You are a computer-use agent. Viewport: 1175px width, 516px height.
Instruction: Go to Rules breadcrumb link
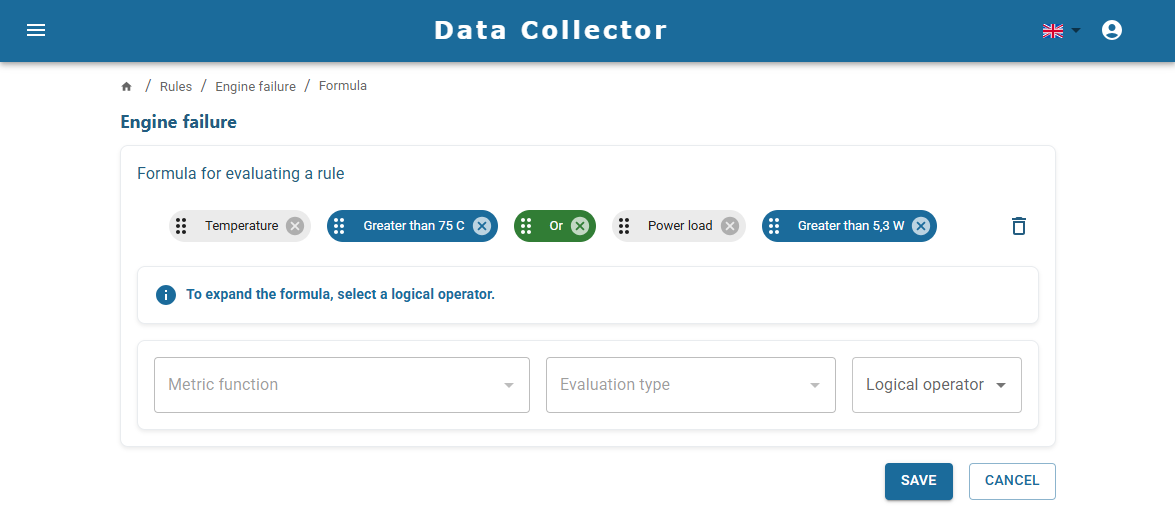pyautogui.click(x=176, y=87)
